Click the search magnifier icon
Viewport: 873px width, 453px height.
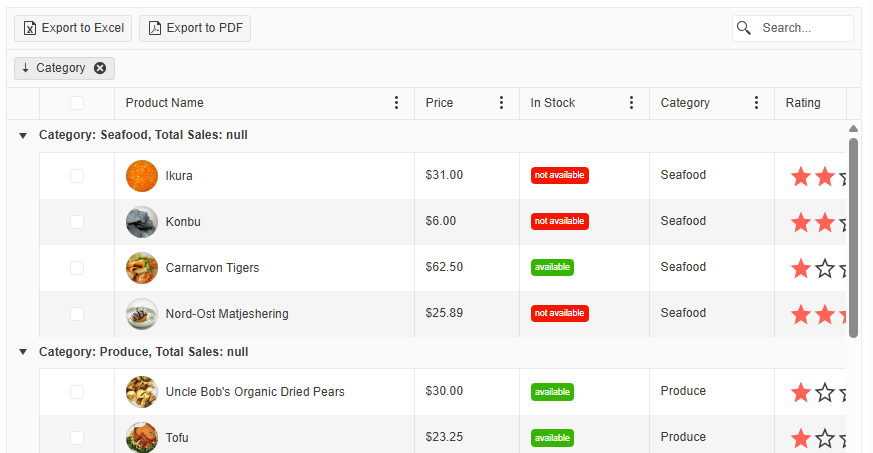point(744,28)
